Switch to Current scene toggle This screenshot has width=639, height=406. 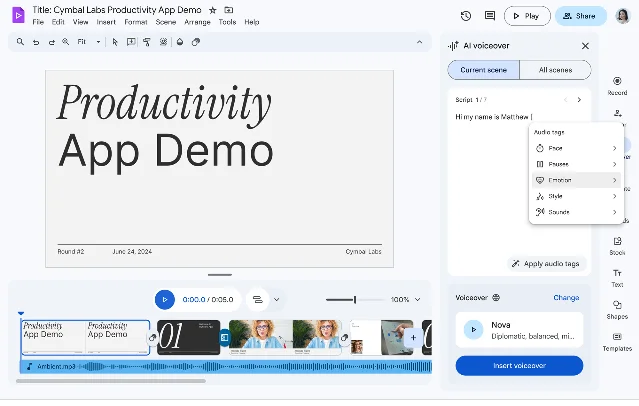pos(483,70)
